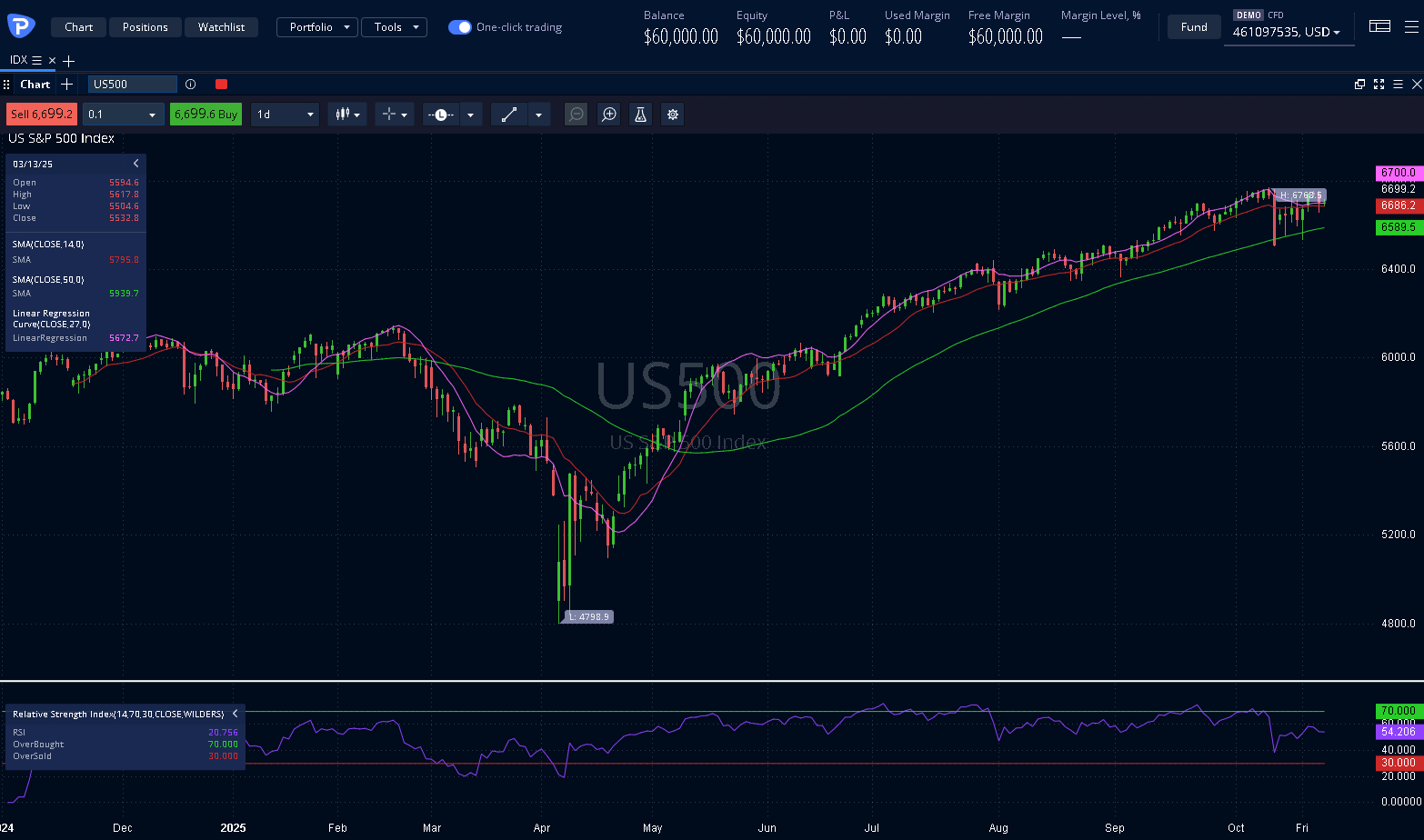The height and width of the screenshot is (840, 1424).
Task: Collapse the OHLC data panel
Action: 136,164
